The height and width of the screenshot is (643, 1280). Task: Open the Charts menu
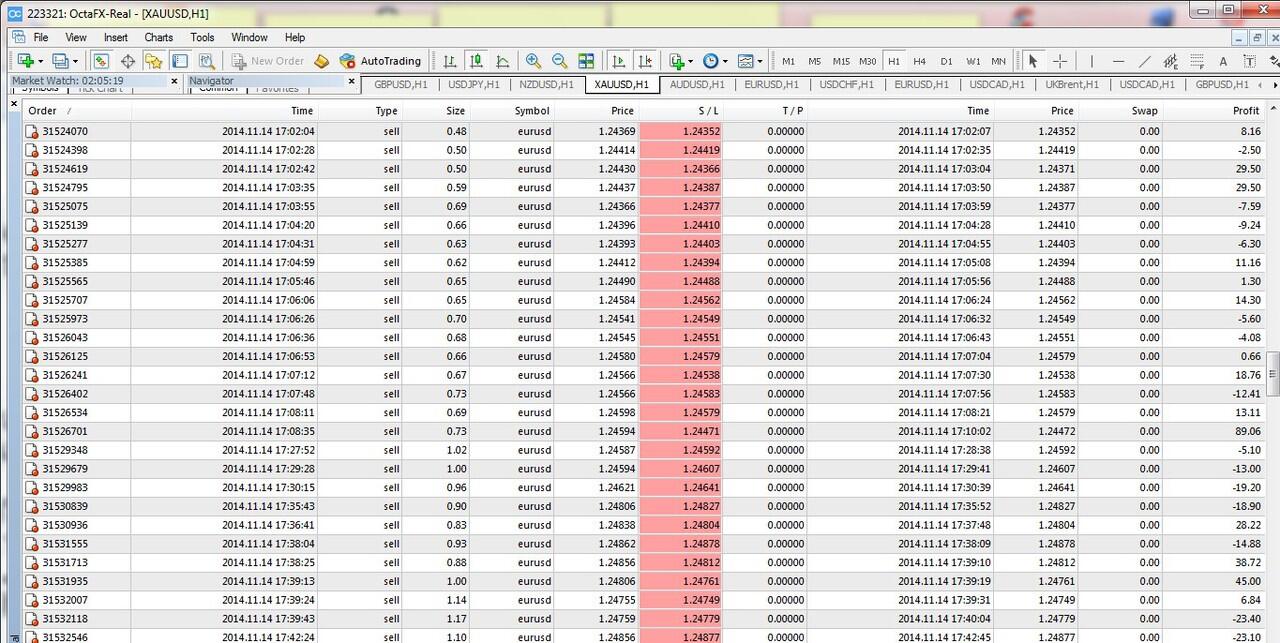pos(159,37)
